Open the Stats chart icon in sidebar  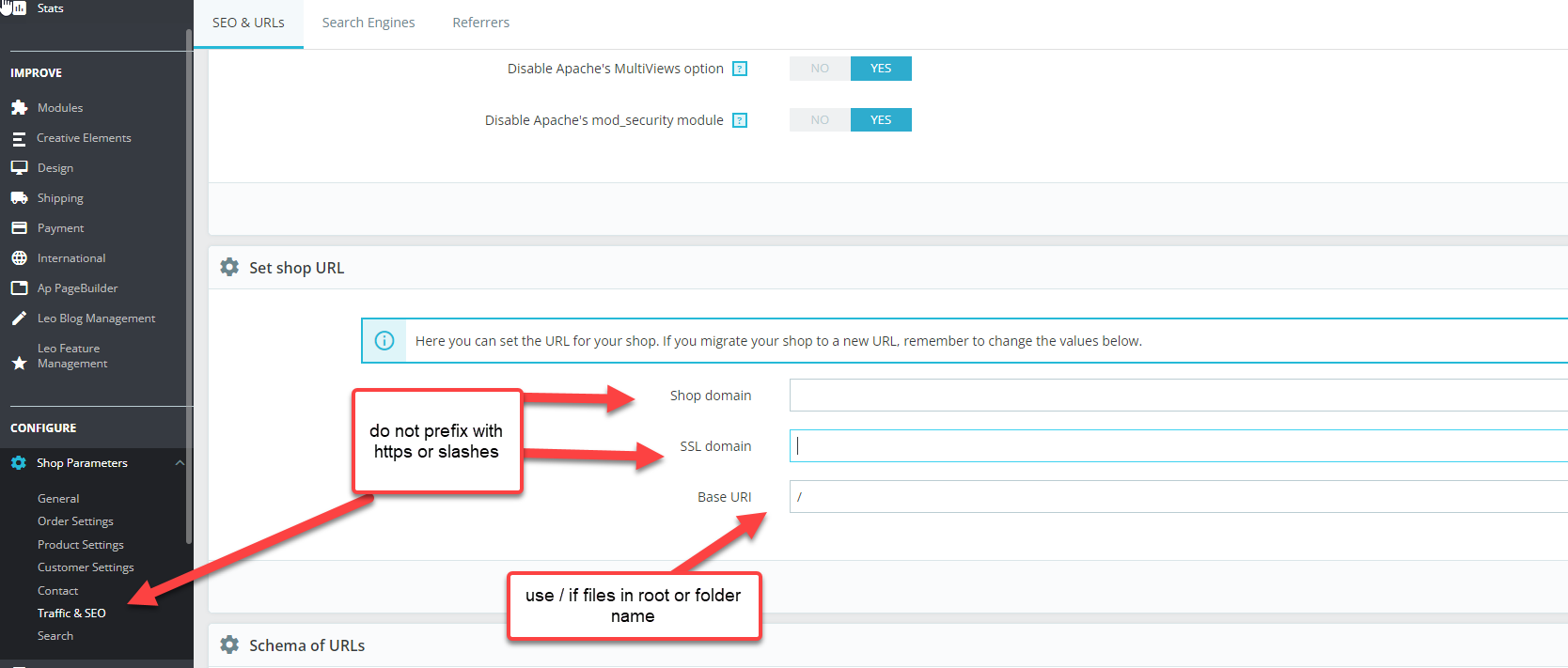click(19, 8)
